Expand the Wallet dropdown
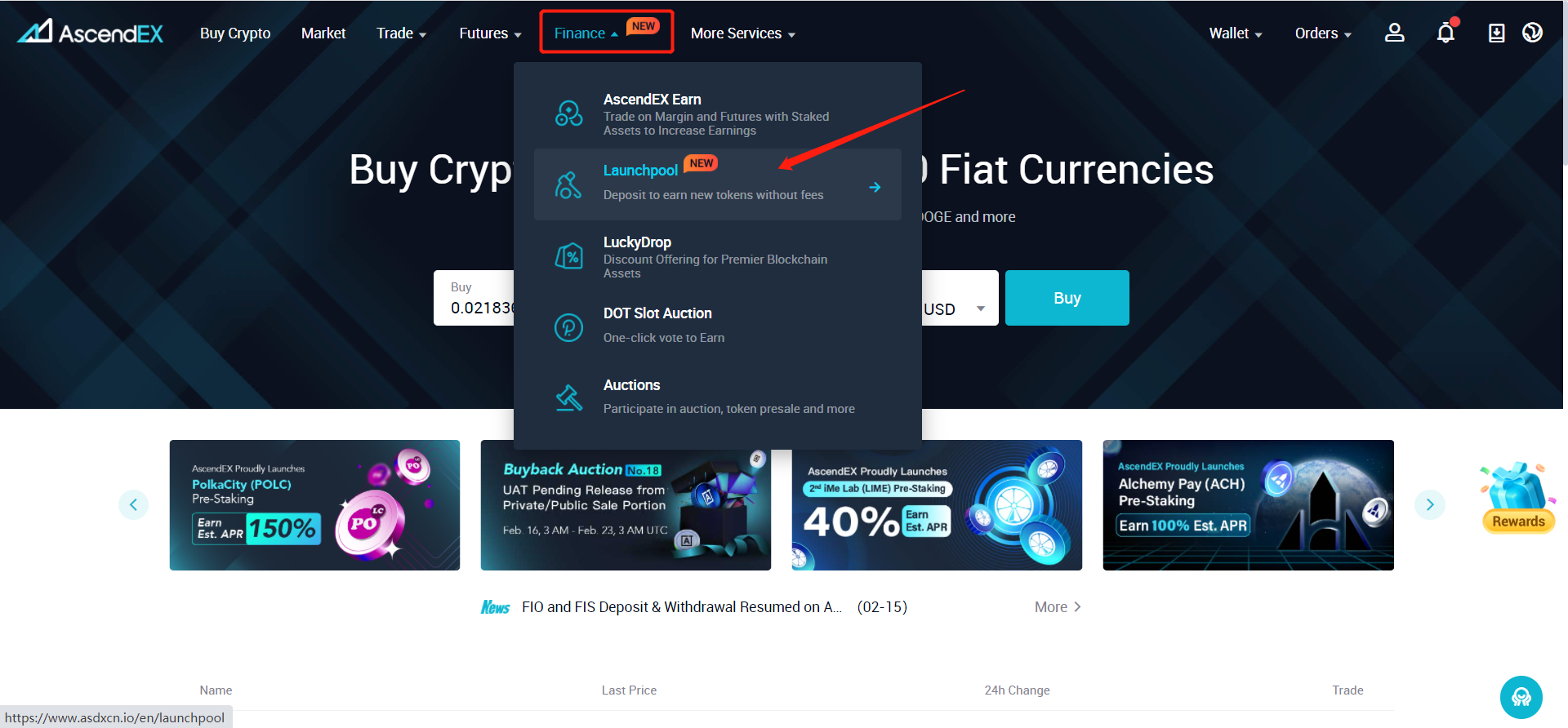This screenshot has height=728, width=1568. point(1236,33)
